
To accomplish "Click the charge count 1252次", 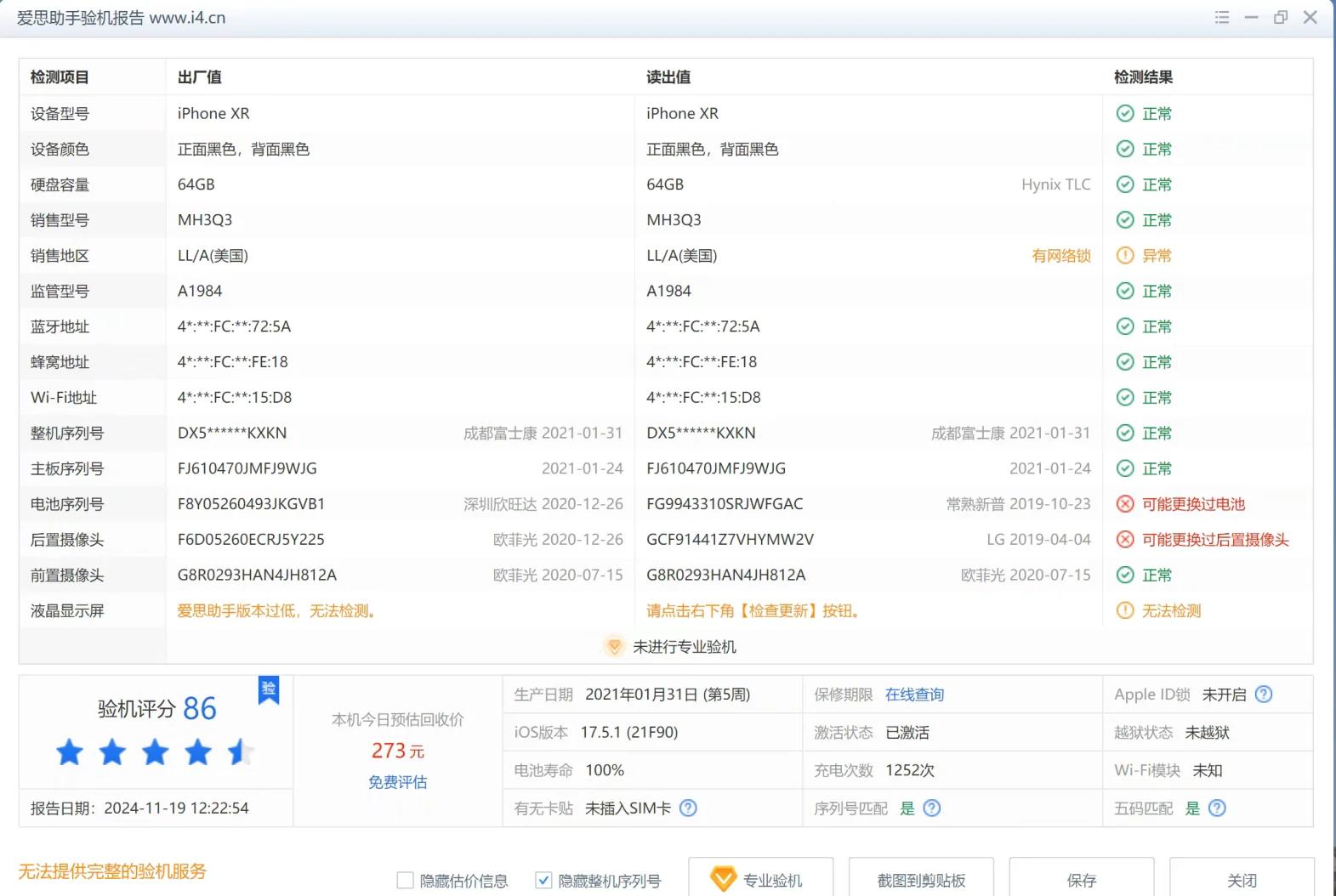I will coord(909,770).
